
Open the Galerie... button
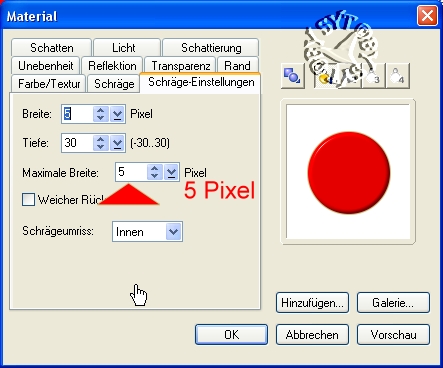393,303
